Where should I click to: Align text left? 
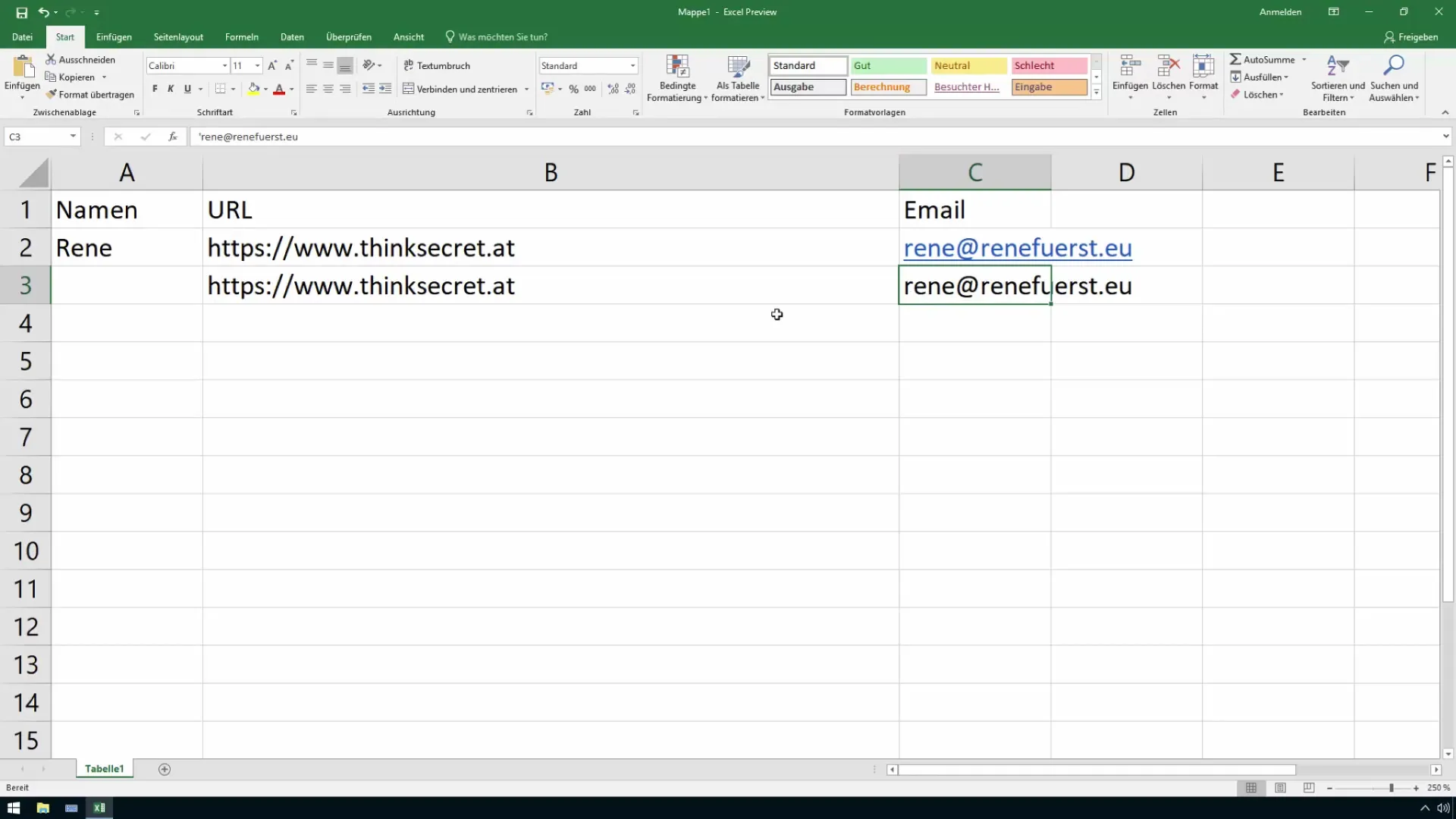click(312, 89)
